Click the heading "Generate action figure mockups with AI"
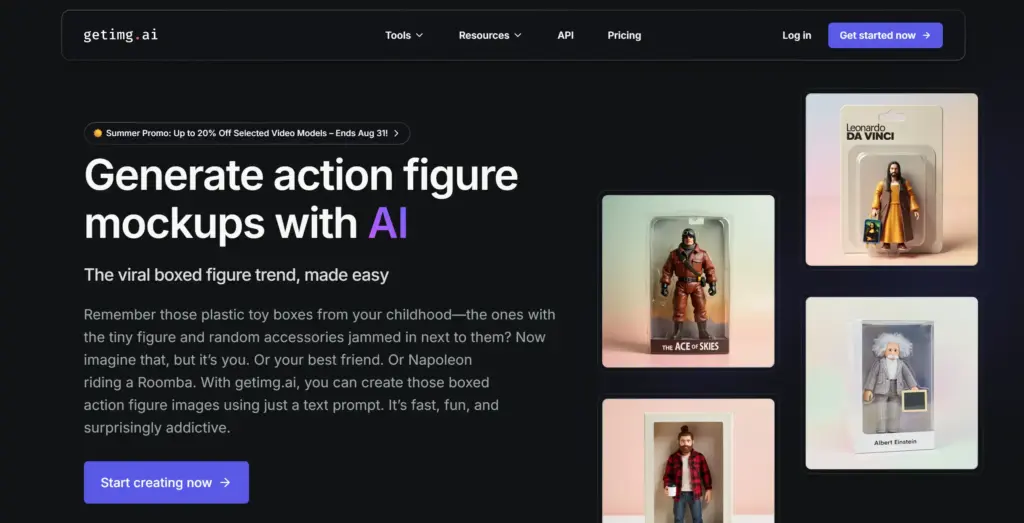 click(301, 199)
